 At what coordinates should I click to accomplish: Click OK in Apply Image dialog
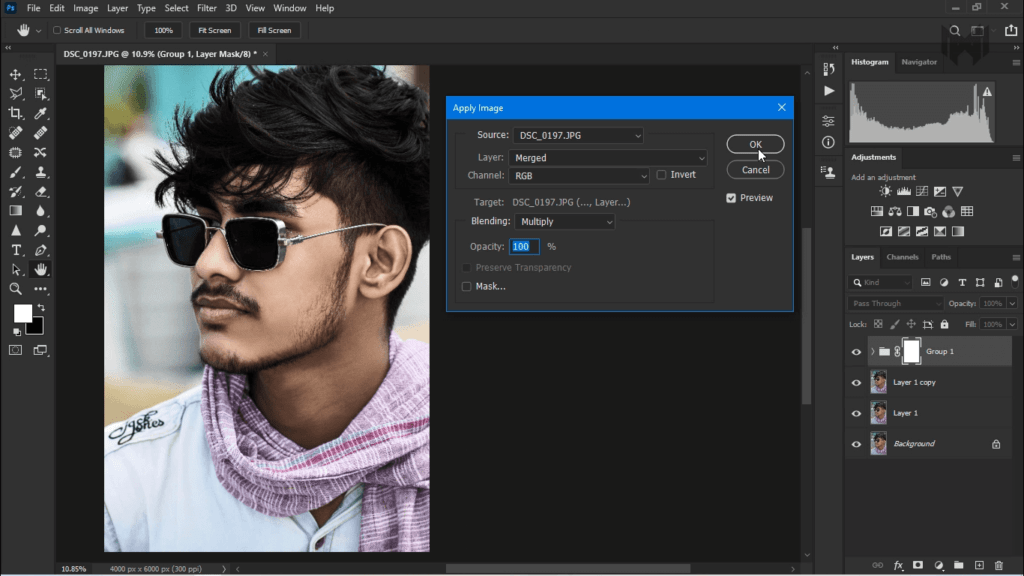(x=756, y=144)
